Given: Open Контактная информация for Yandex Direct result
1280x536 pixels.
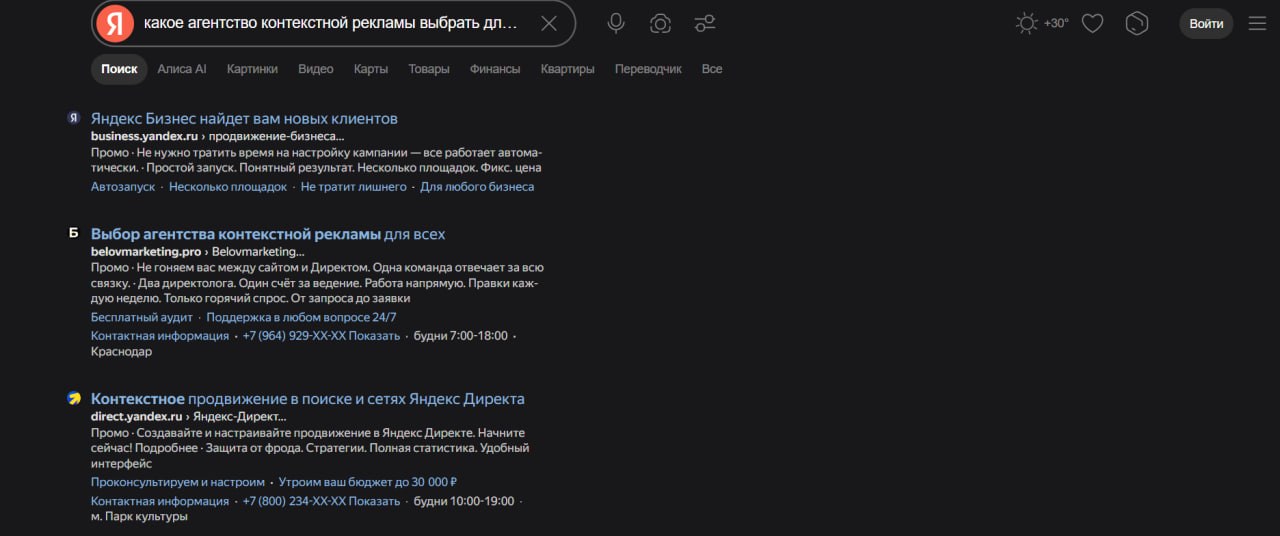Looking at the screenshot, I should [x=160, y=501].
